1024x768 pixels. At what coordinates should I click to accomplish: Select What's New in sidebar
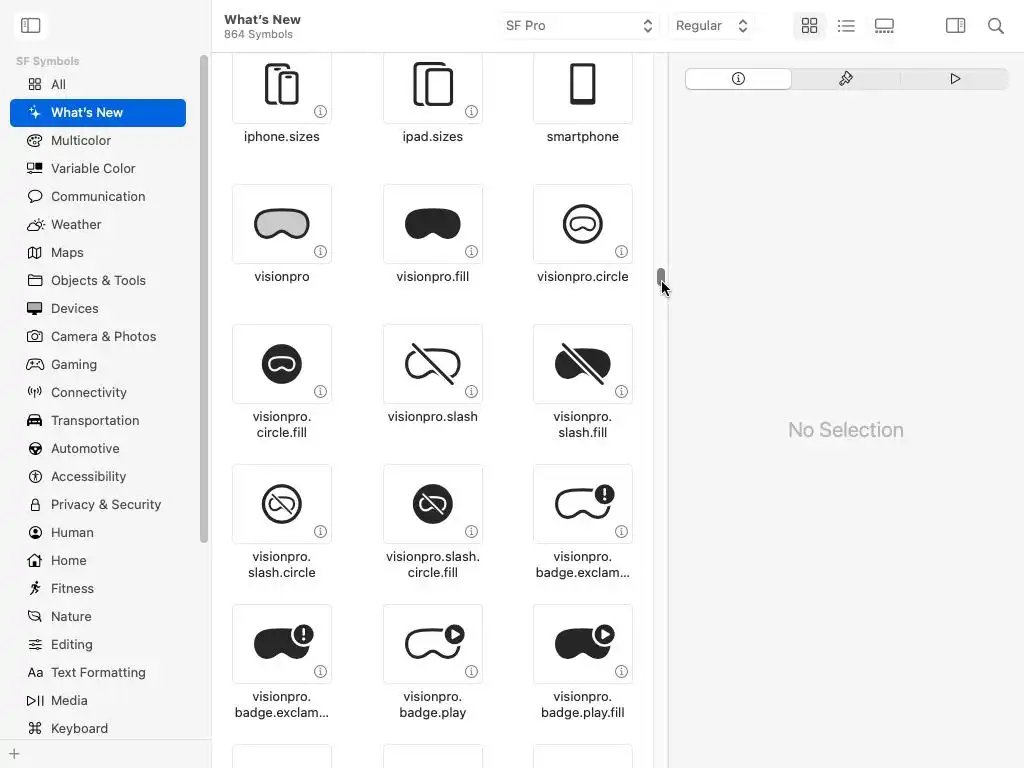tap(98, 112)
